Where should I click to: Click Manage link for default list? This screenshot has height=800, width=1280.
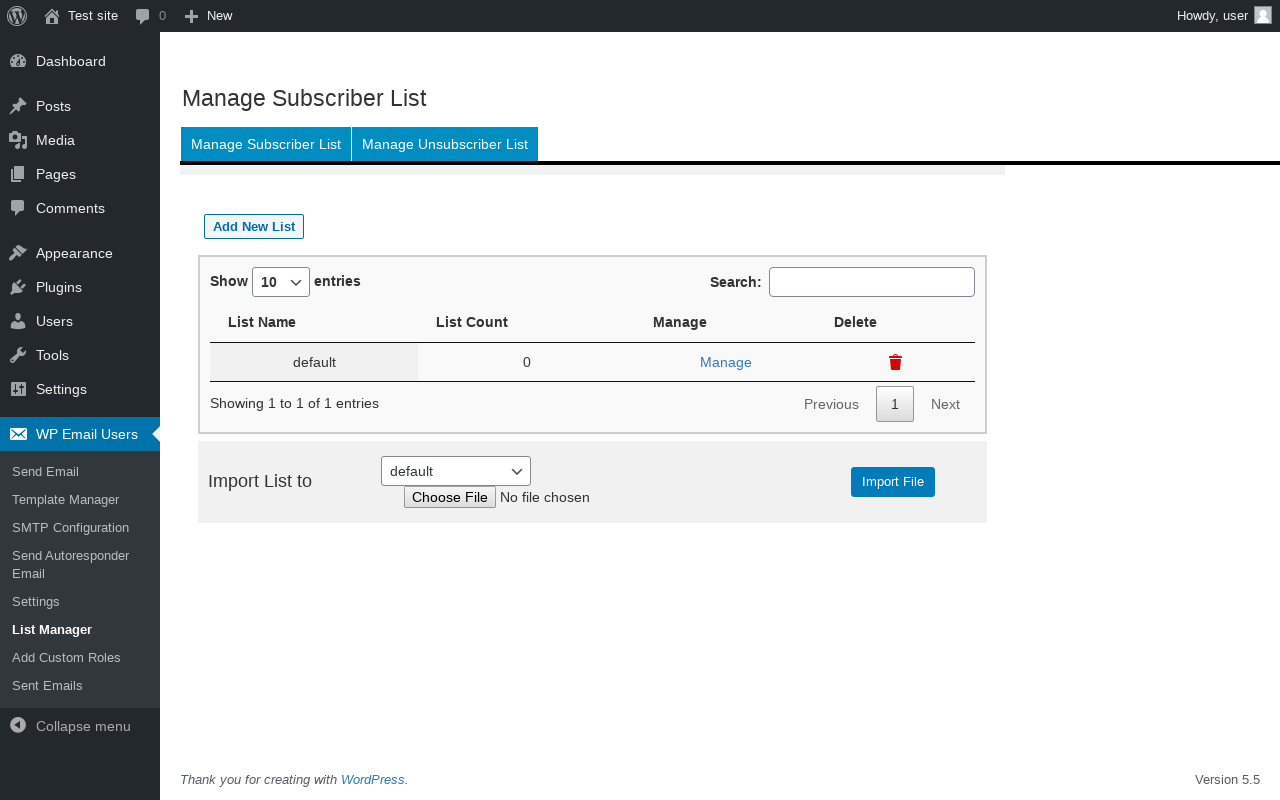(725, 362)
